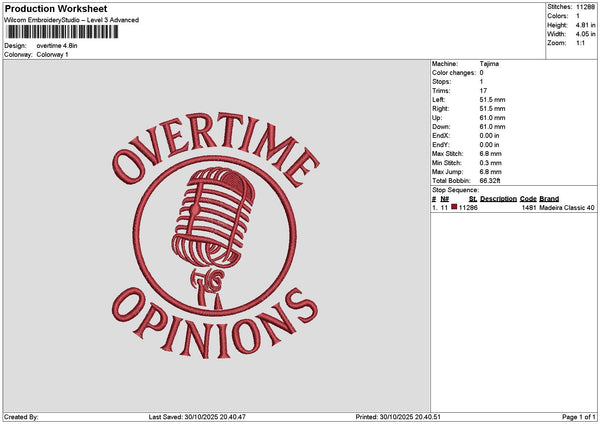Click the Total Bobbin value 66.32ft
The height and width of the screenshot is (424, 600).
(x=490, y=181)
